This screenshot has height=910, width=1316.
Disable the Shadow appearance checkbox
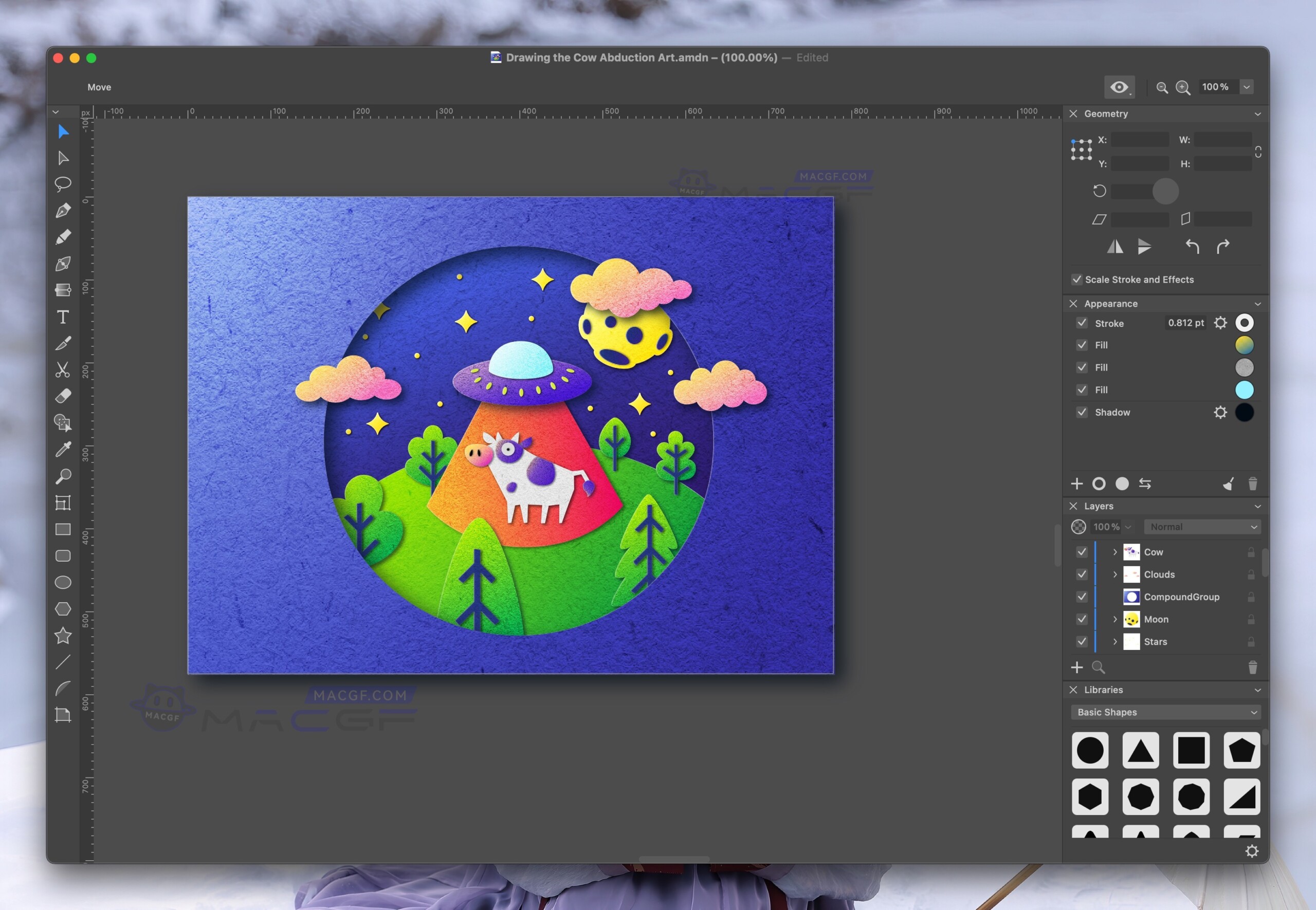tap(1082, 412)
